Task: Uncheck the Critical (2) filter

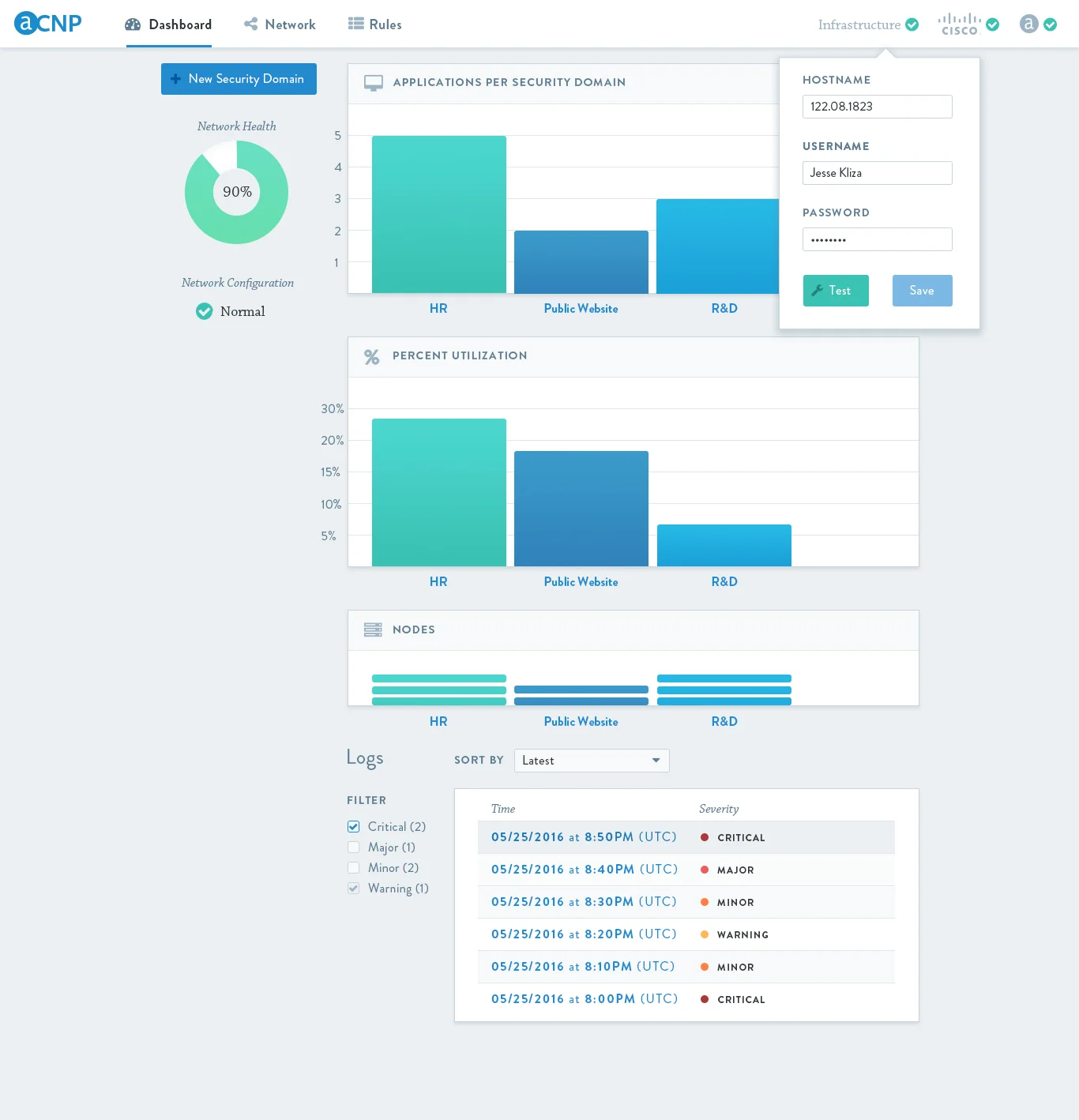Action: pyautogui.click(x=353, y=826)
